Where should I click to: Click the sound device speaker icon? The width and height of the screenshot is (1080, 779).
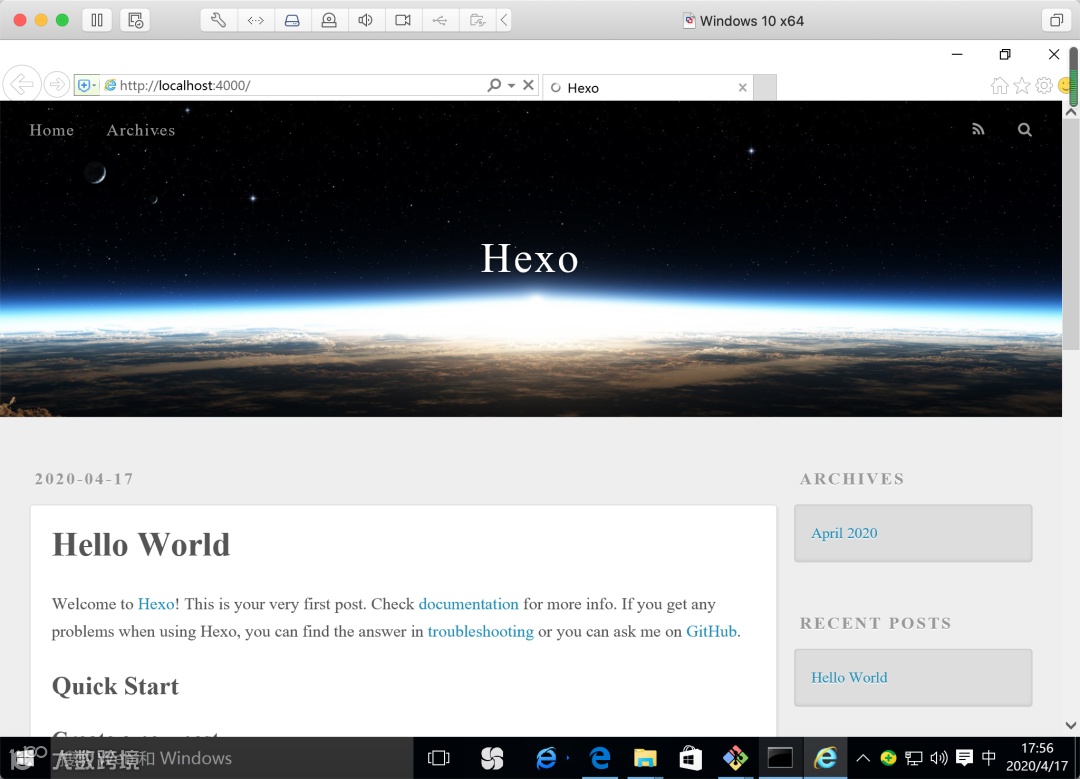[366, 20]
